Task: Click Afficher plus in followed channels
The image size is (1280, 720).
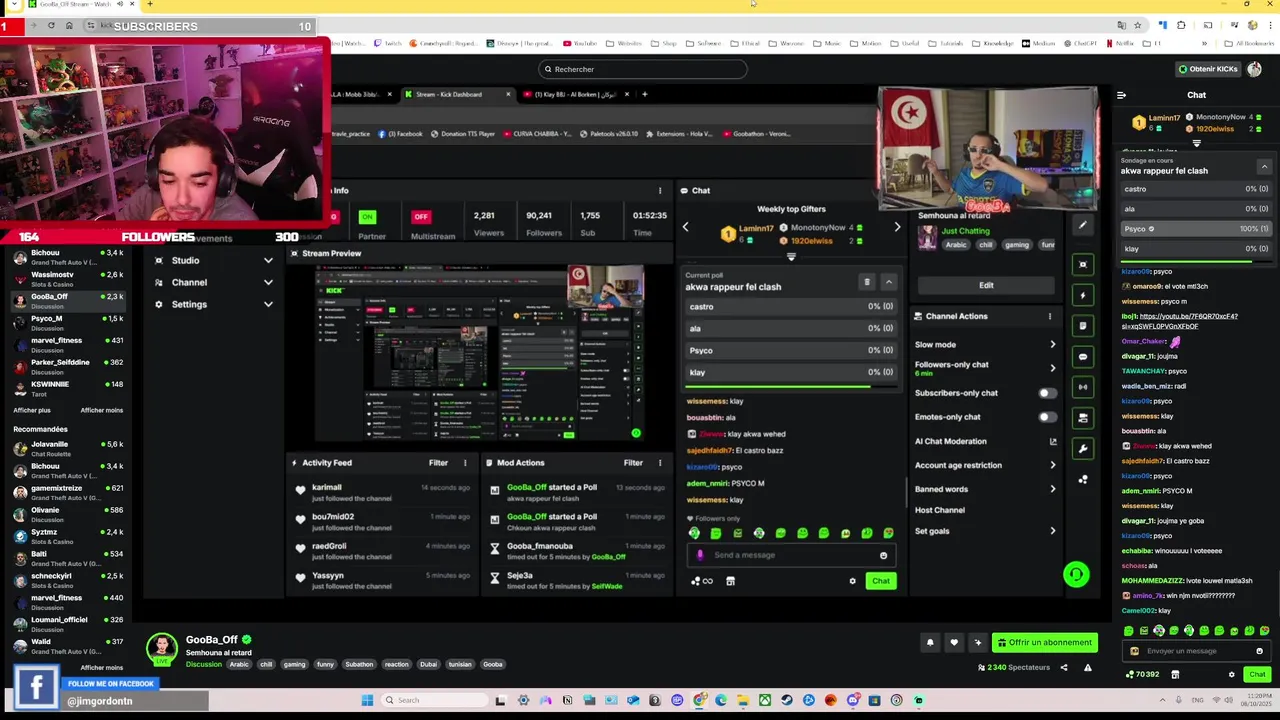Action: point(32,410)
